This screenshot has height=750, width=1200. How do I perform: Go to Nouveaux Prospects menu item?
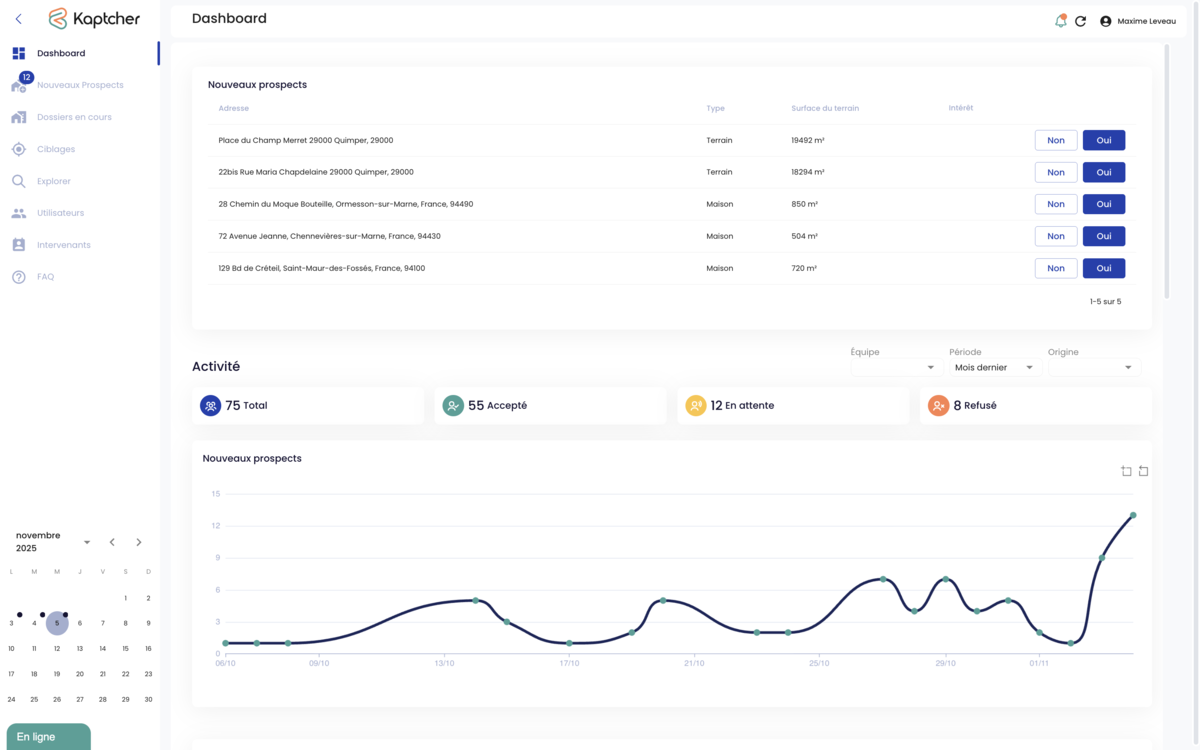[80, 85]
